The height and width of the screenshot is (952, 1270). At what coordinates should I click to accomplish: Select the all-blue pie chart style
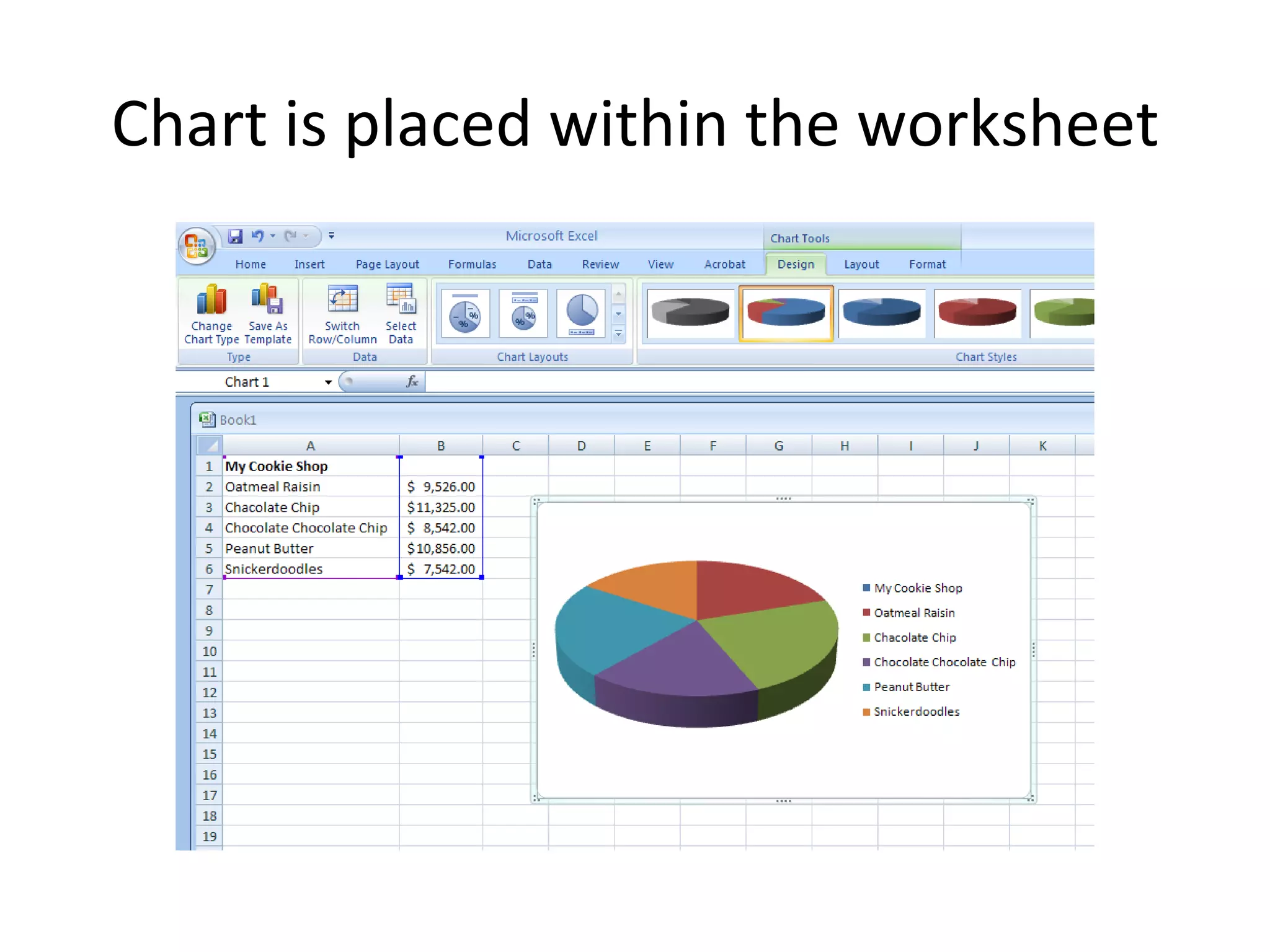[882, 313]
